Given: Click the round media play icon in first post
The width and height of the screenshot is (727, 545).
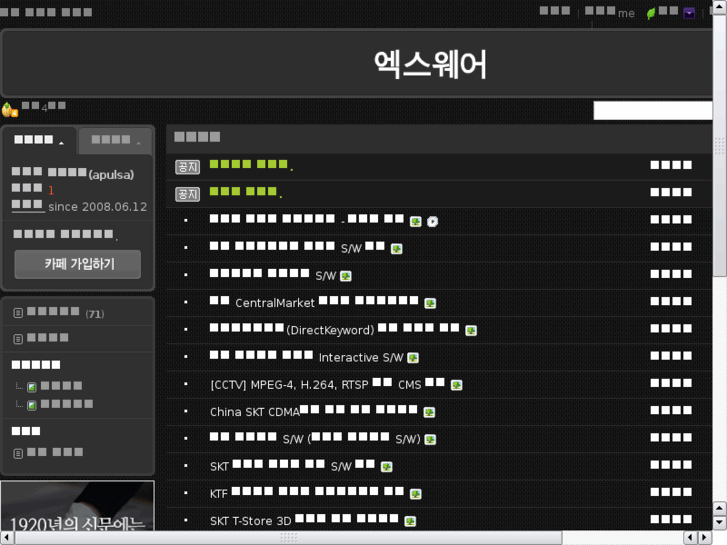Looking at the screenshot, I should [433, 222].
